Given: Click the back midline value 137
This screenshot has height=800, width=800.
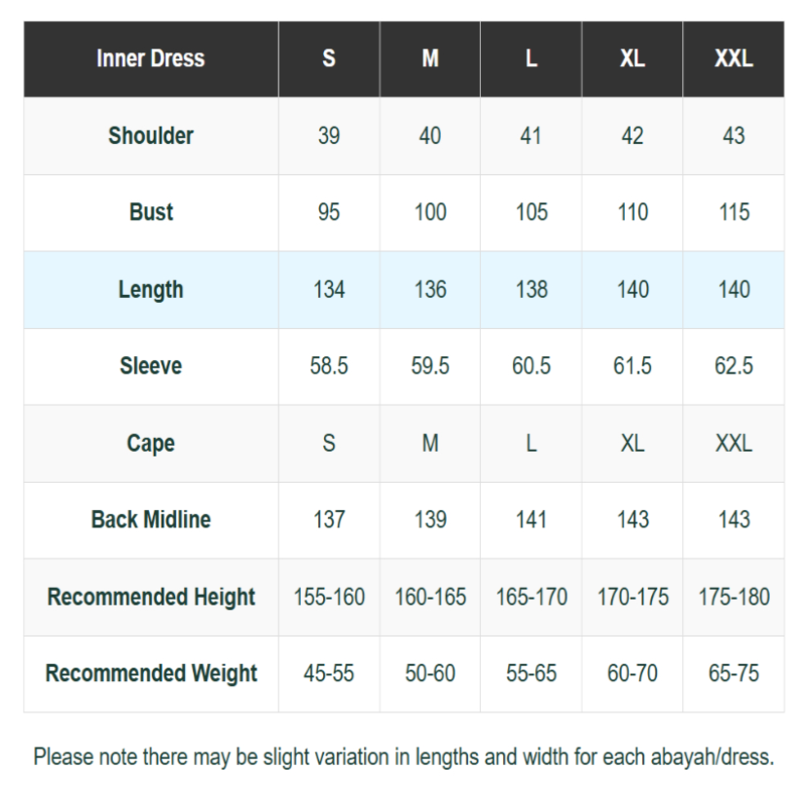Looking at the screenshot, I should pyautogui.click(x=329, y=520).
